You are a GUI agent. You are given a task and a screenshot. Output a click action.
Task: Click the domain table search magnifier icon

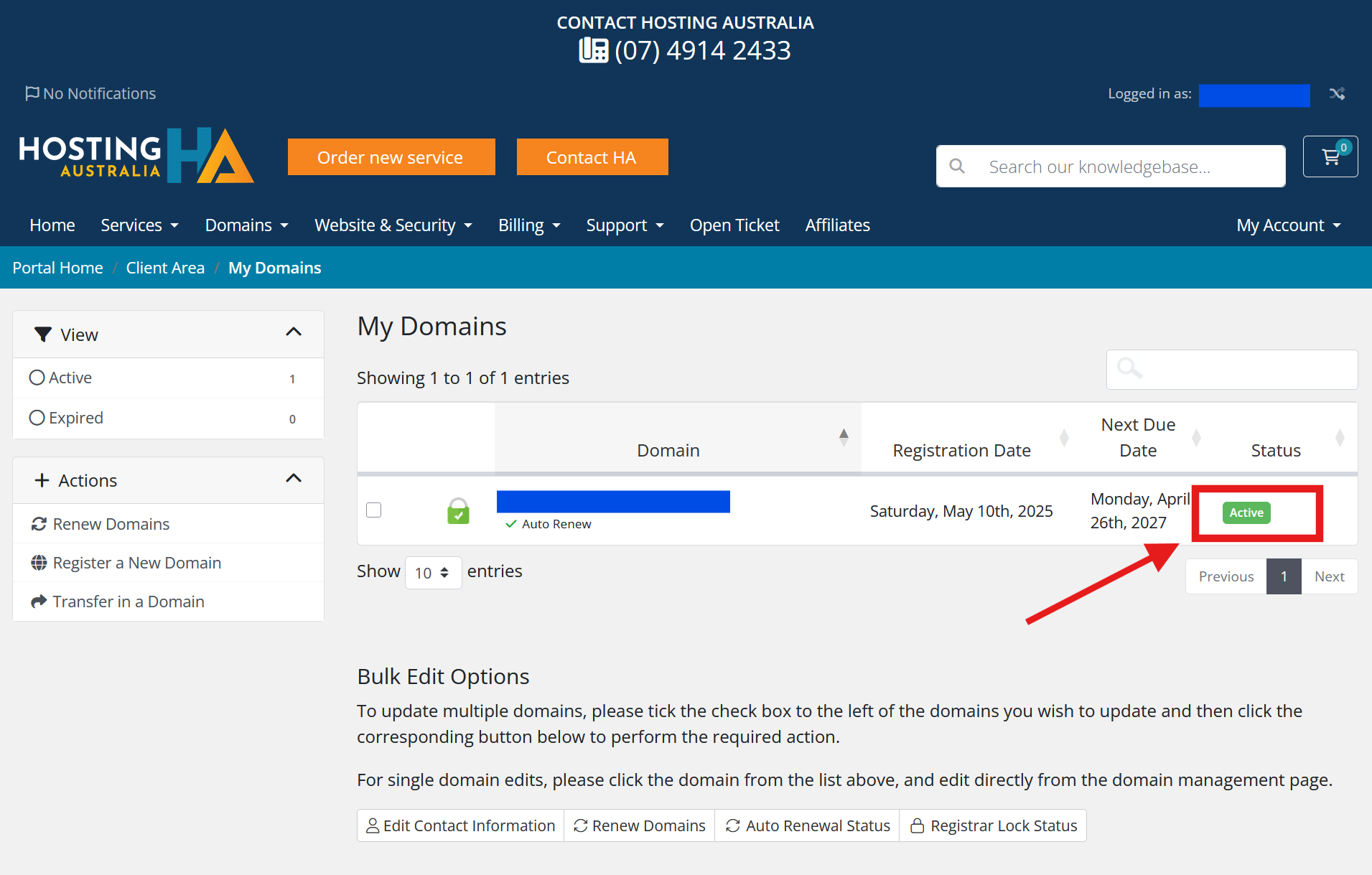click(x=1129, y=369)
